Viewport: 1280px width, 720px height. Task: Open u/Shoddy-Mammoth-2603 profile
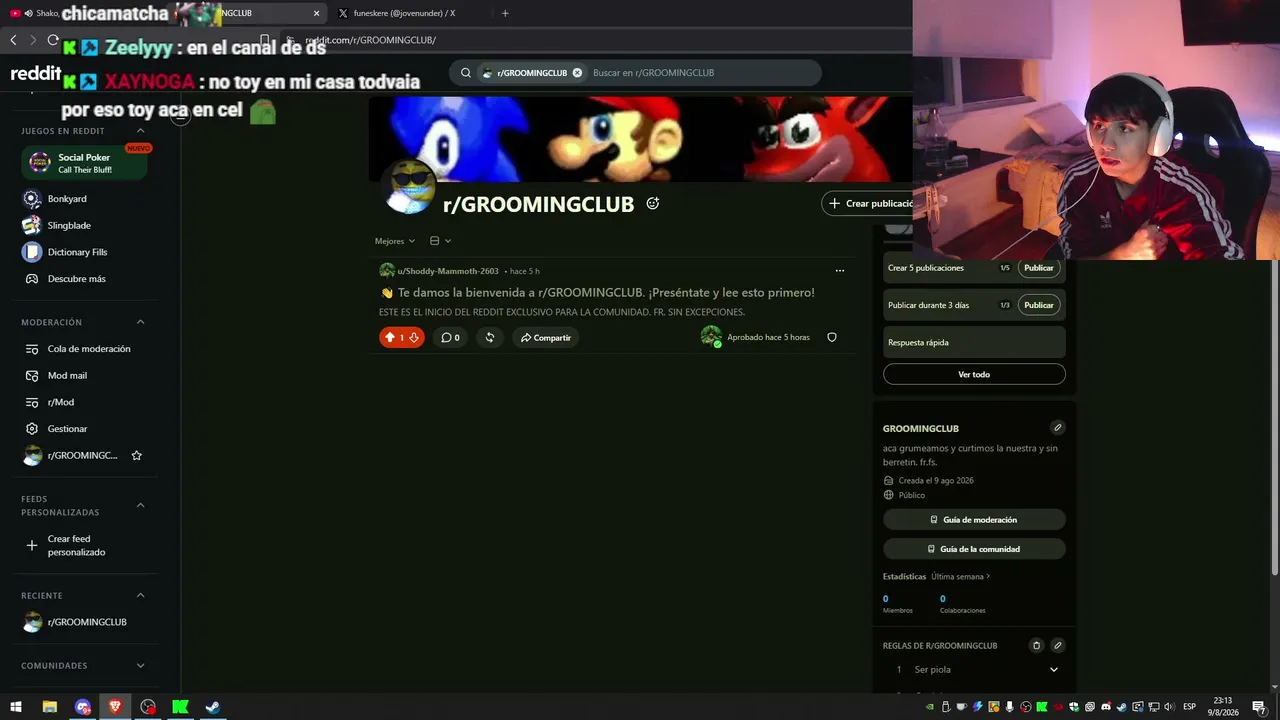coord(448,271)
